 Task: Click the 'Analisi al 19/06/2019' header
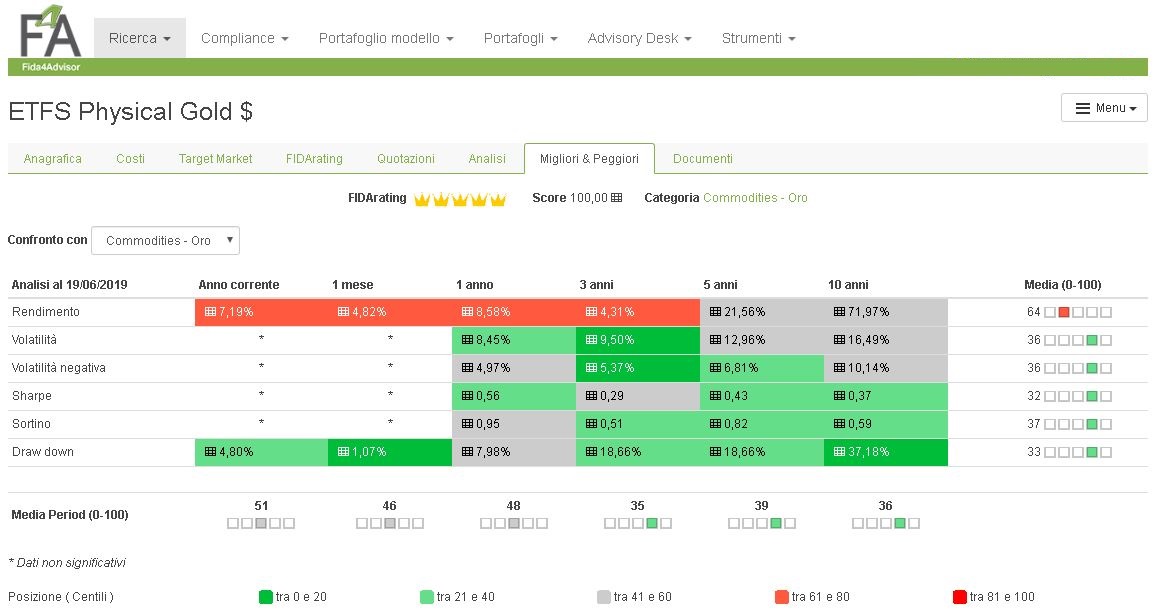(x=69, y=285)
